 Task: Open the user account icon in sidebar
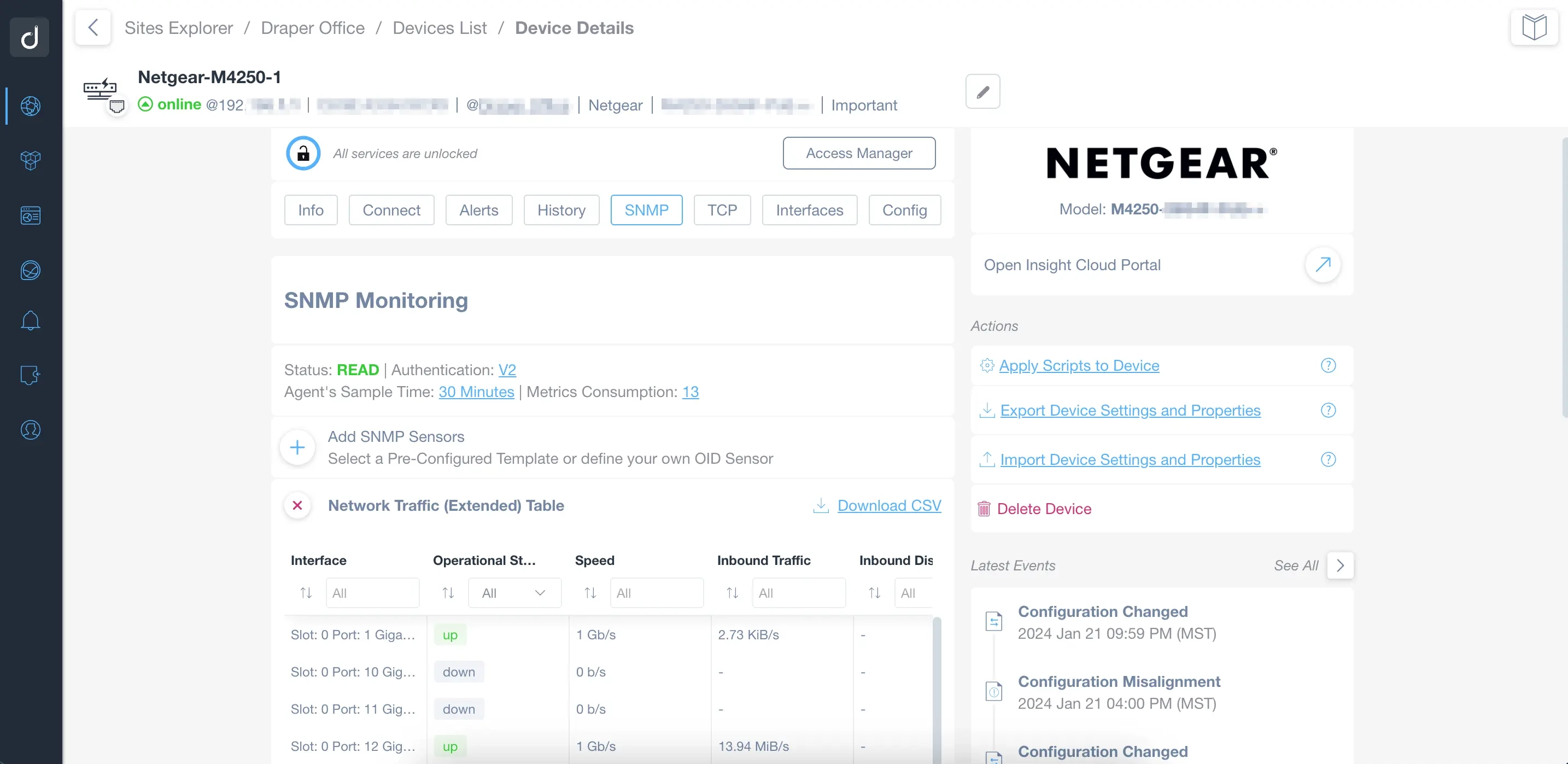pyautogui.click(x=31, y=430)
